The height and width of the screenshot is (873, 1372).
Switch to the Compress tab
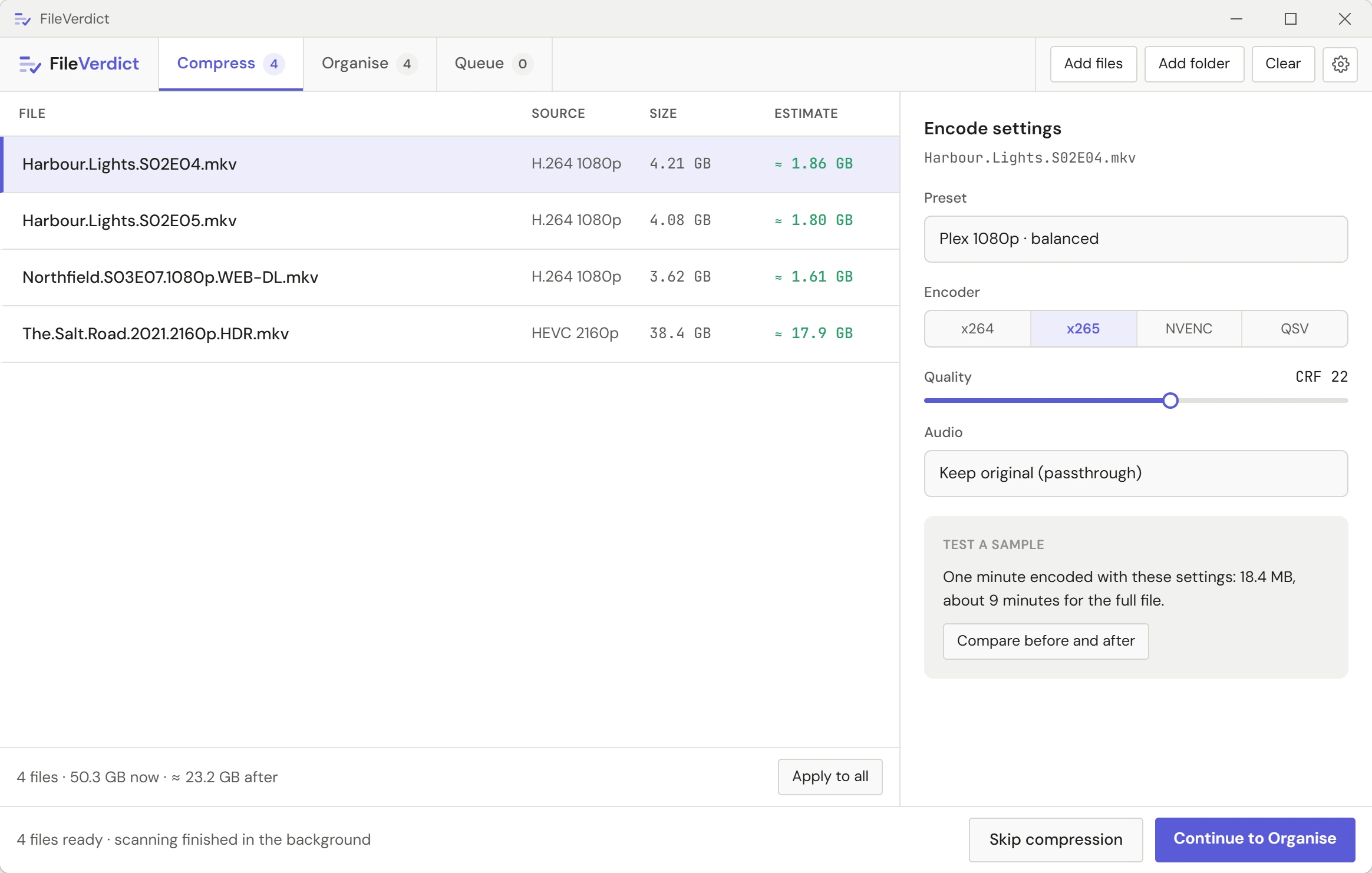click(x=230, y=64)
